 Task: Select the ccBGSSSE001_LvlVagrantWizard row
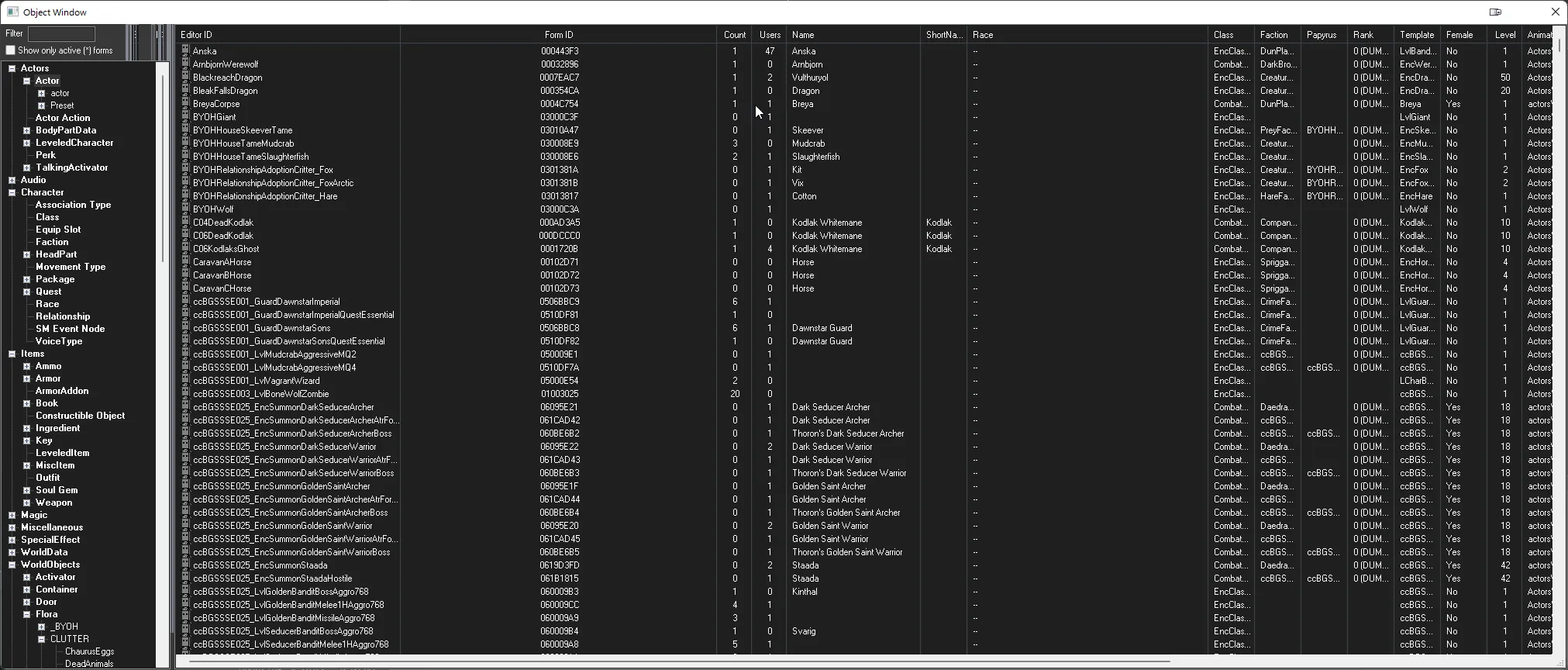(x=864, y=381)
